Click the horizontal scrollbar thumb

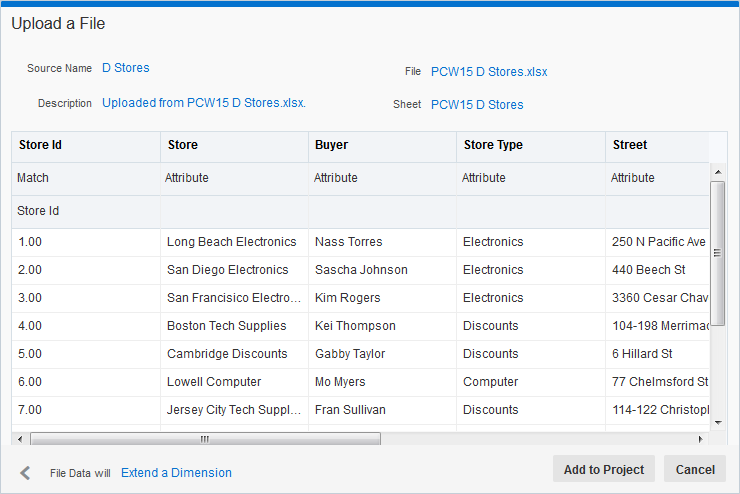tap(205, 439)
